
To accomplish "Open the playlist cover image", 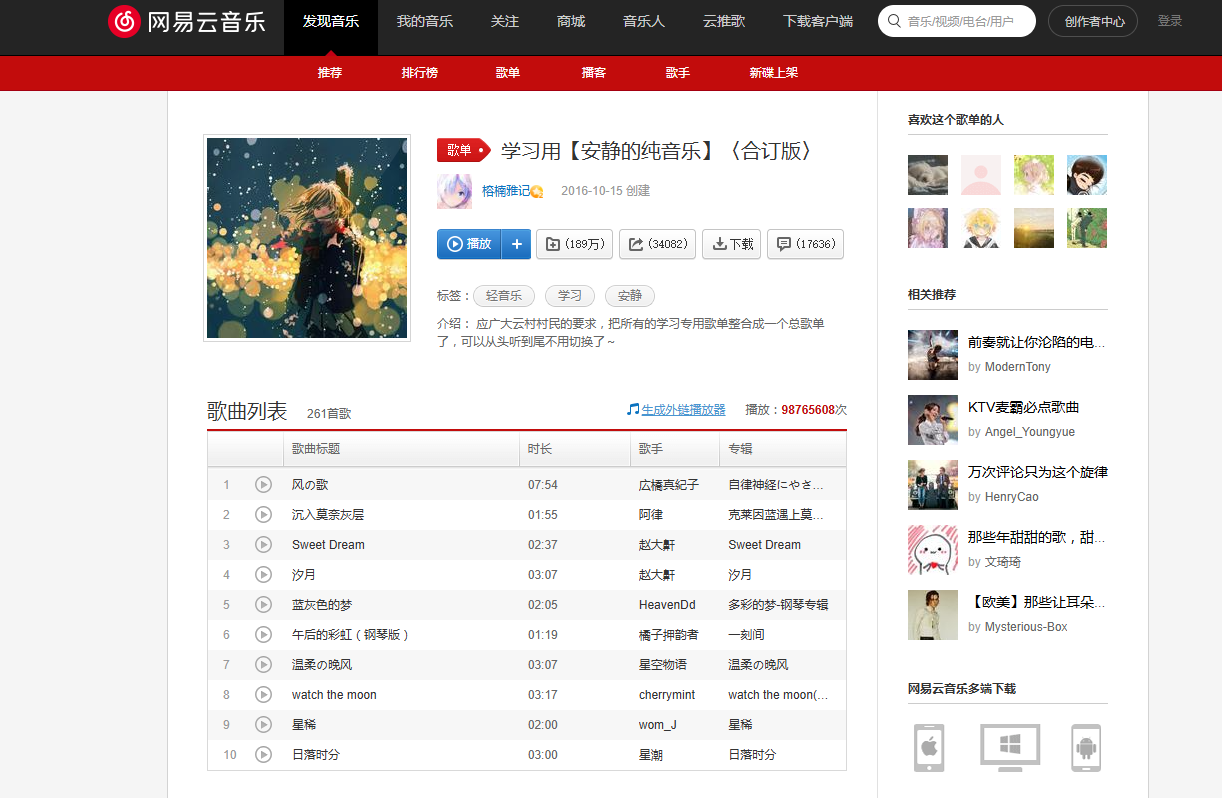I will [307, 238].
